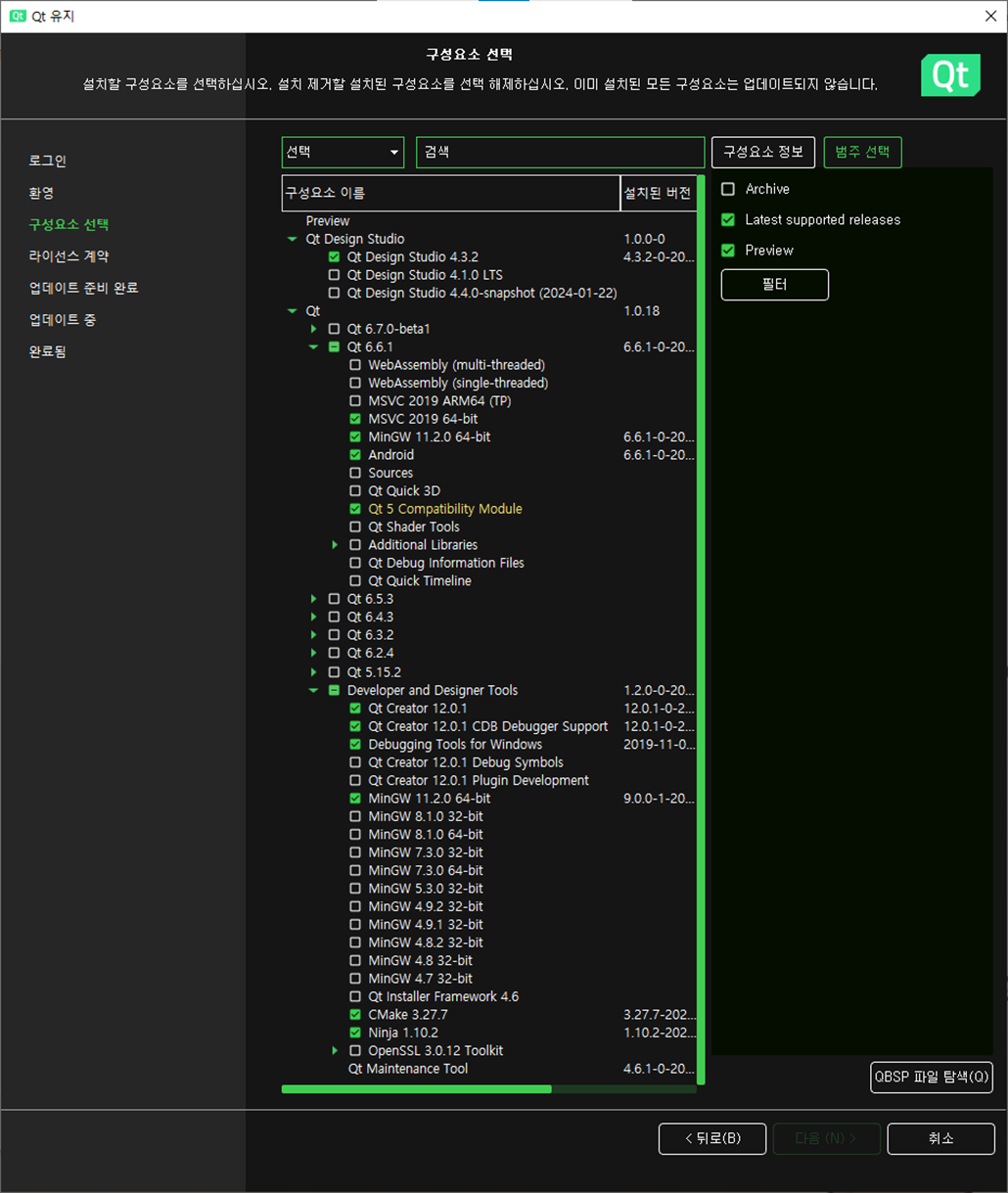Check the Archive category checkbox
Viewport: 1008px width, 1193px height.
point(728,189)
